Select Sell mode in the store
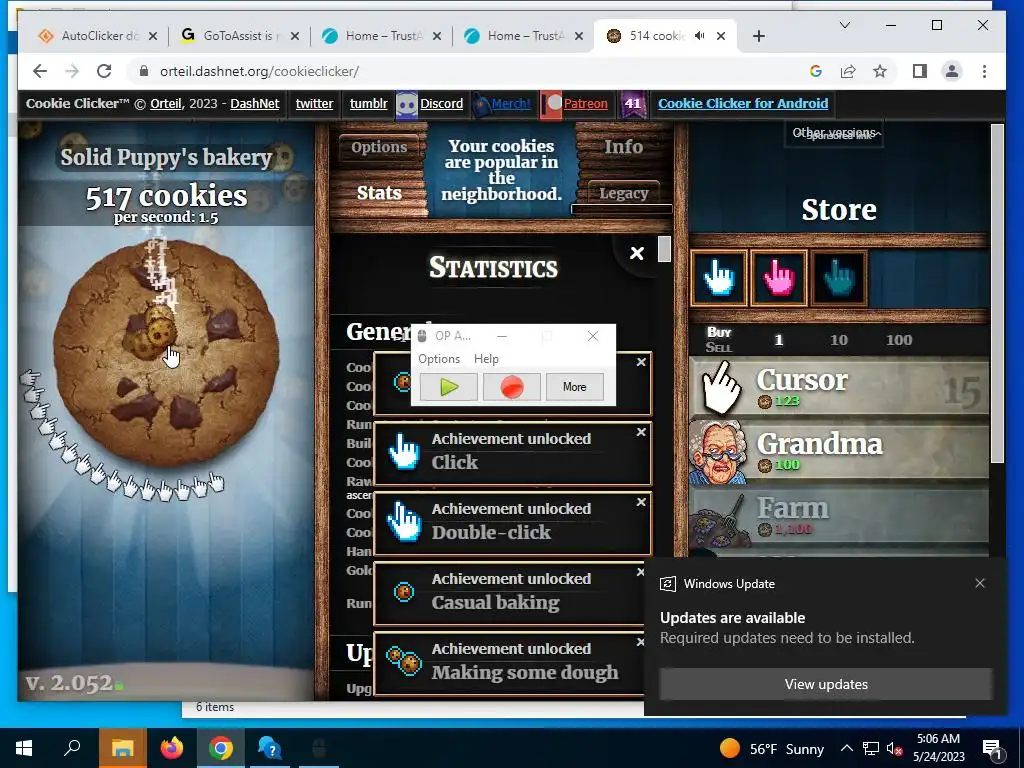Screen dimensions: 1024x768 click(719, 347)
